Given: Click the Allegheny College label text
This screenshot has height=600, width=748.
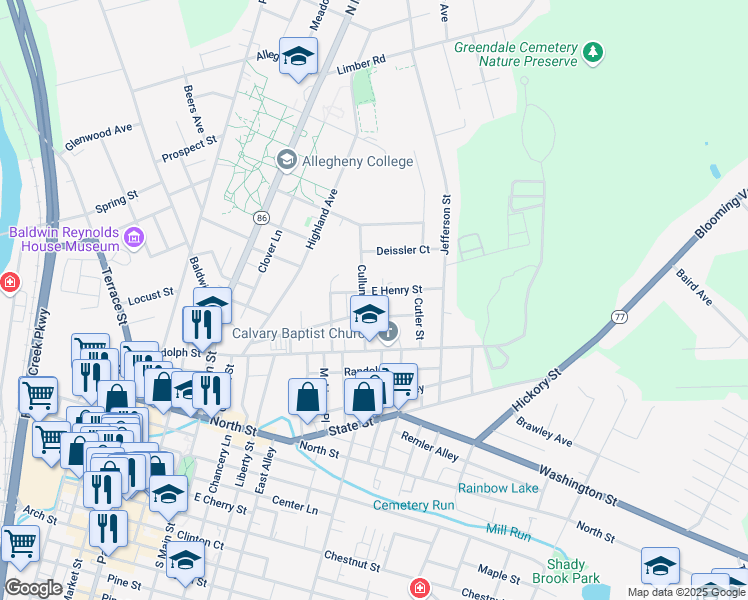Looking at the screenshot, I should click(358, 161).
